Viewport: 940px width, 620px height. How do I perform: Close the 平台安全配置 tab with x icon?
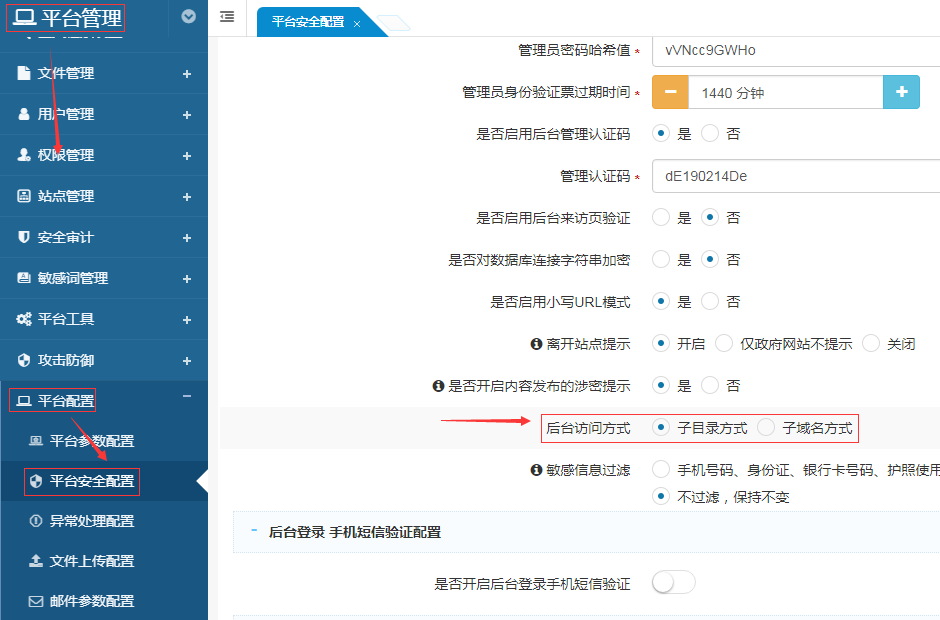click(357, 23)
